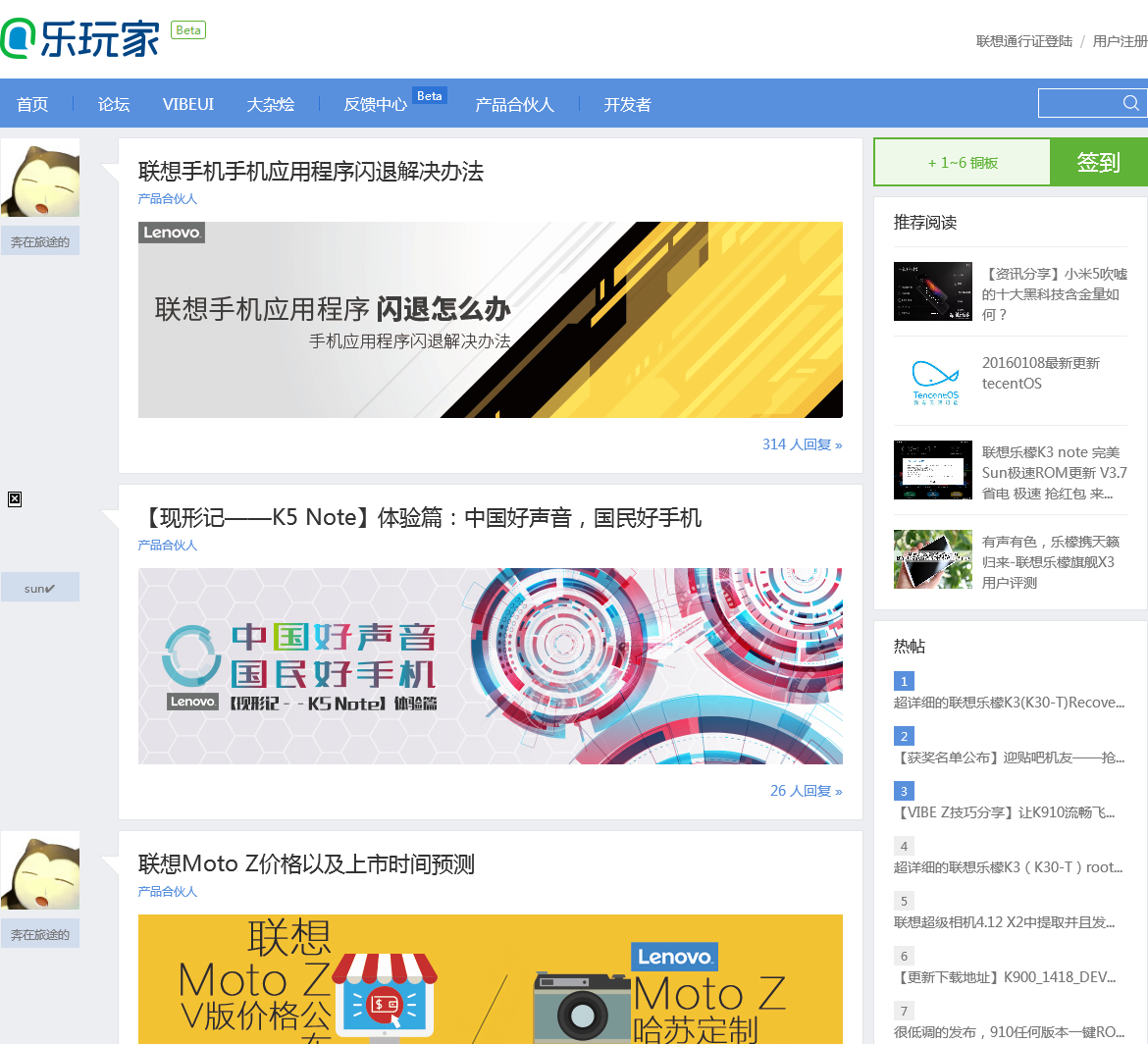Viewport: 1148px width, 1044px height.
Task: Open hot post number 5 badge
Action: click(x=904, y=901)
